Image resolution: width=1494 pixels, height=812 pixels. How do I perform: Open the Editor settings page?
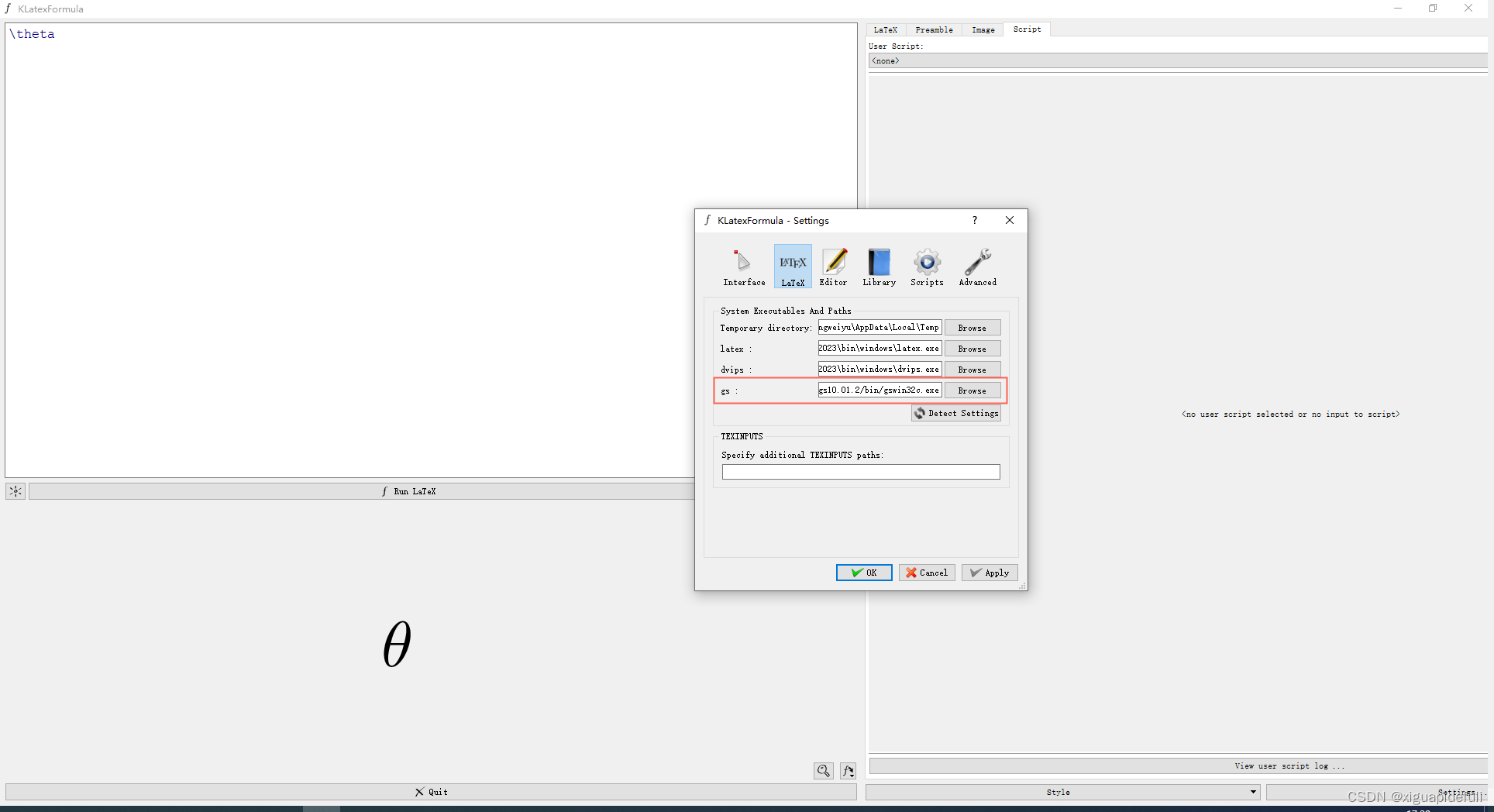[x=834, y=267]
